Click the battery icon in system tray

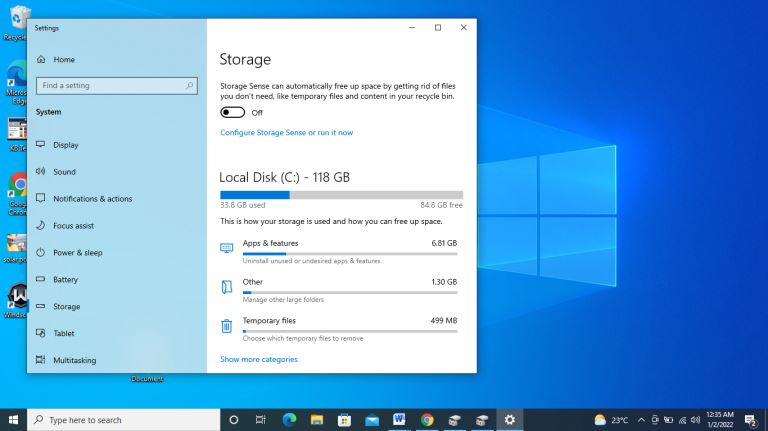pyautogui.click(x=668, y=420)
